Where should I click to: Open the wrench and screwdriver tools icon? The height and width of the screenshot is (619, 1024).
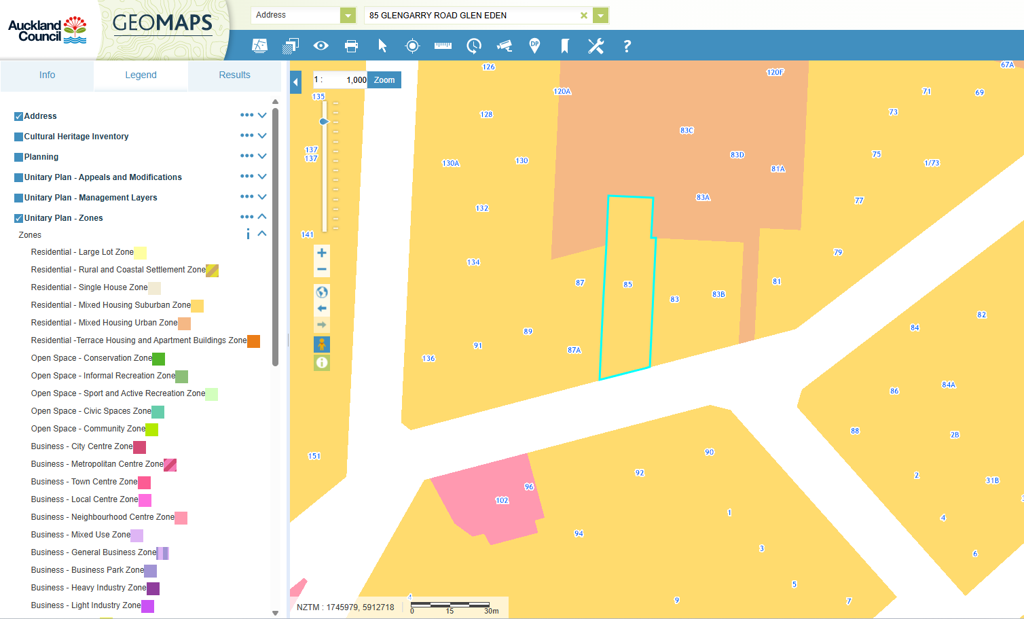(x=596, y=46)
